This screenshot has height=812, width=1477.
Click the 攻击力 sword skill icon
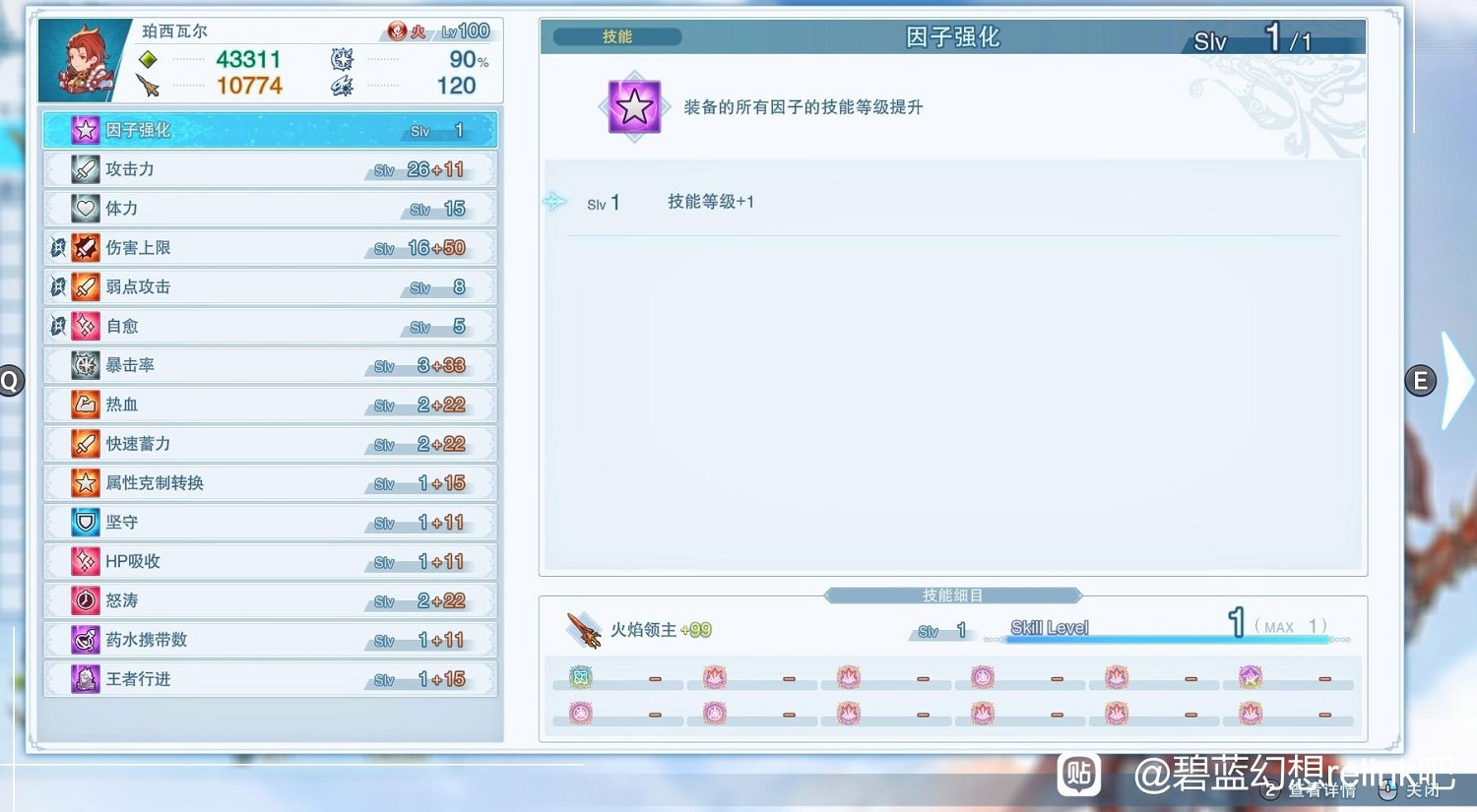coord(85,168)
